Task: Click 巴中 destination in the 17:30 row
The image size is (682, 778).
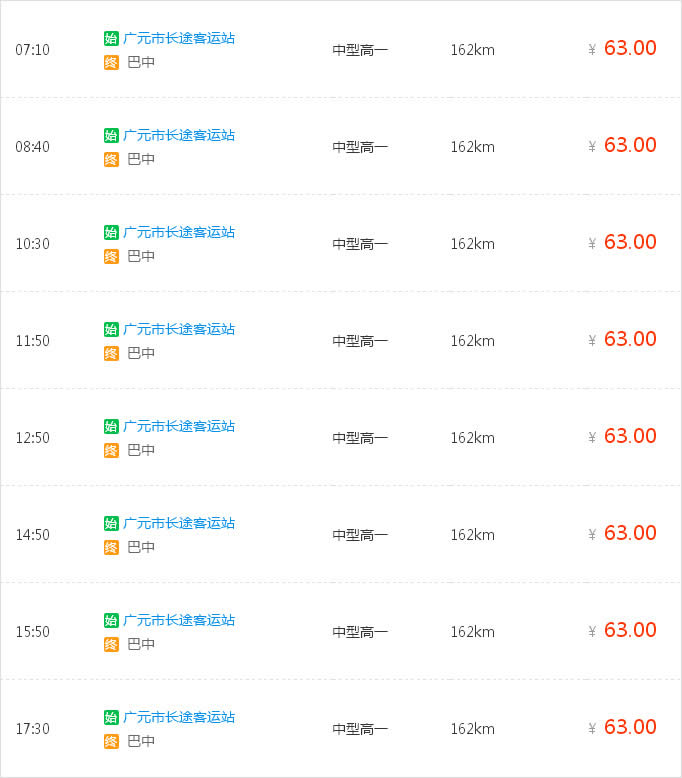Action: (x=141, y=741)
